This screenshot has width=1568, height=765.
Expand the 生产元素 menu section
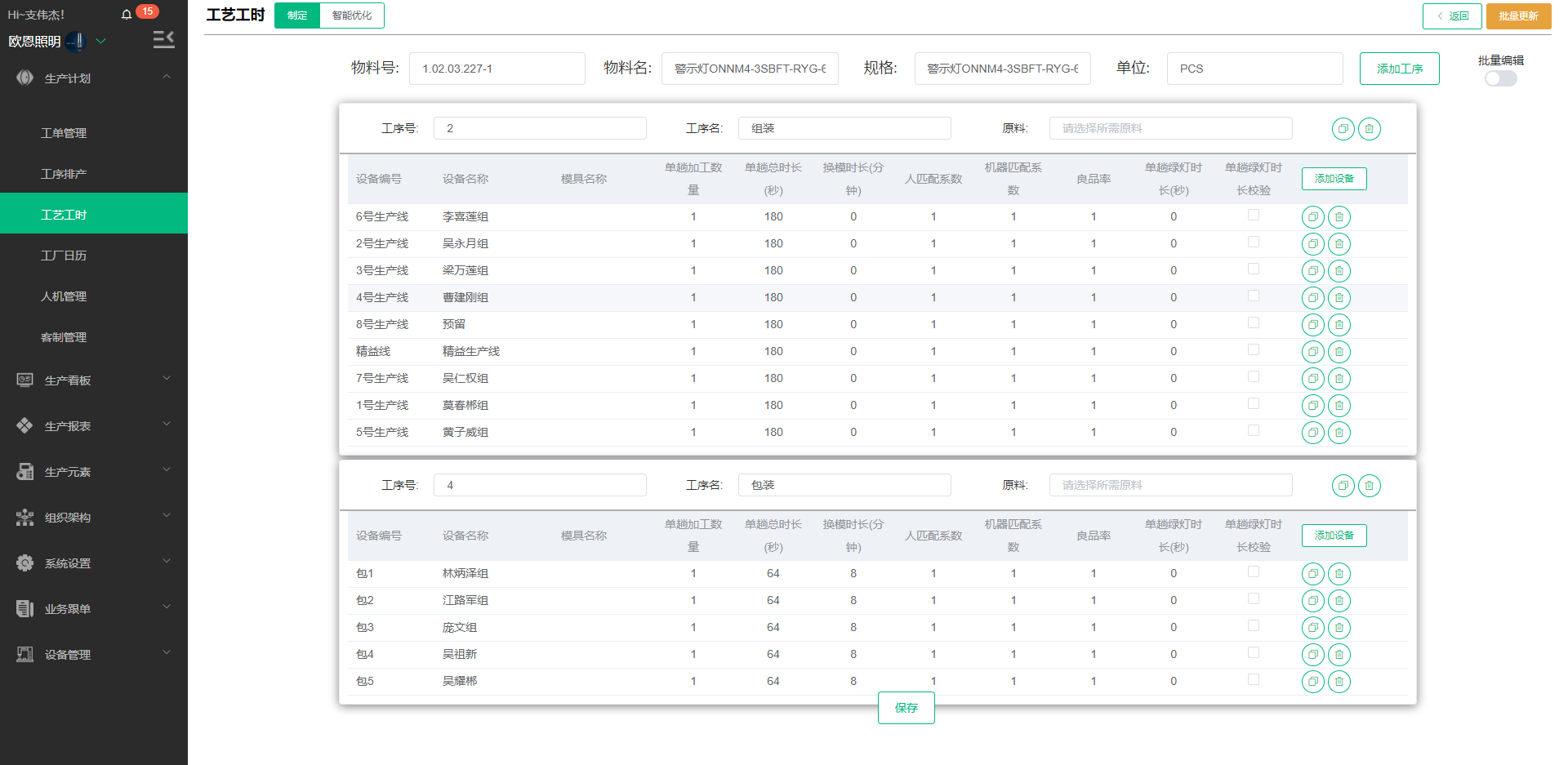coord(167,469)
